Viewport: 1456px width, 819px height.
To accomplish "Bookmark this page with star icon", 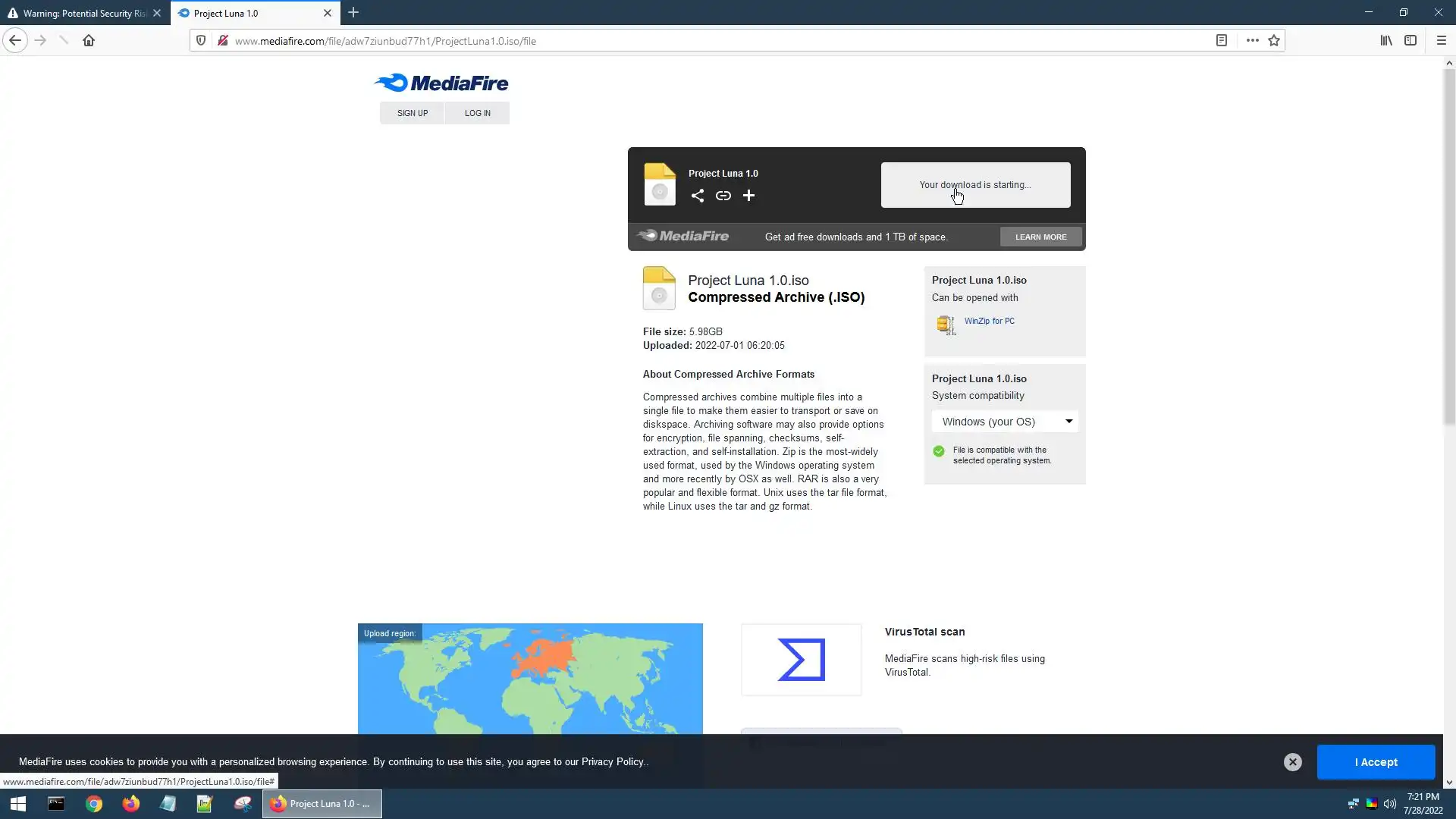I will (x=1274, y=40).
